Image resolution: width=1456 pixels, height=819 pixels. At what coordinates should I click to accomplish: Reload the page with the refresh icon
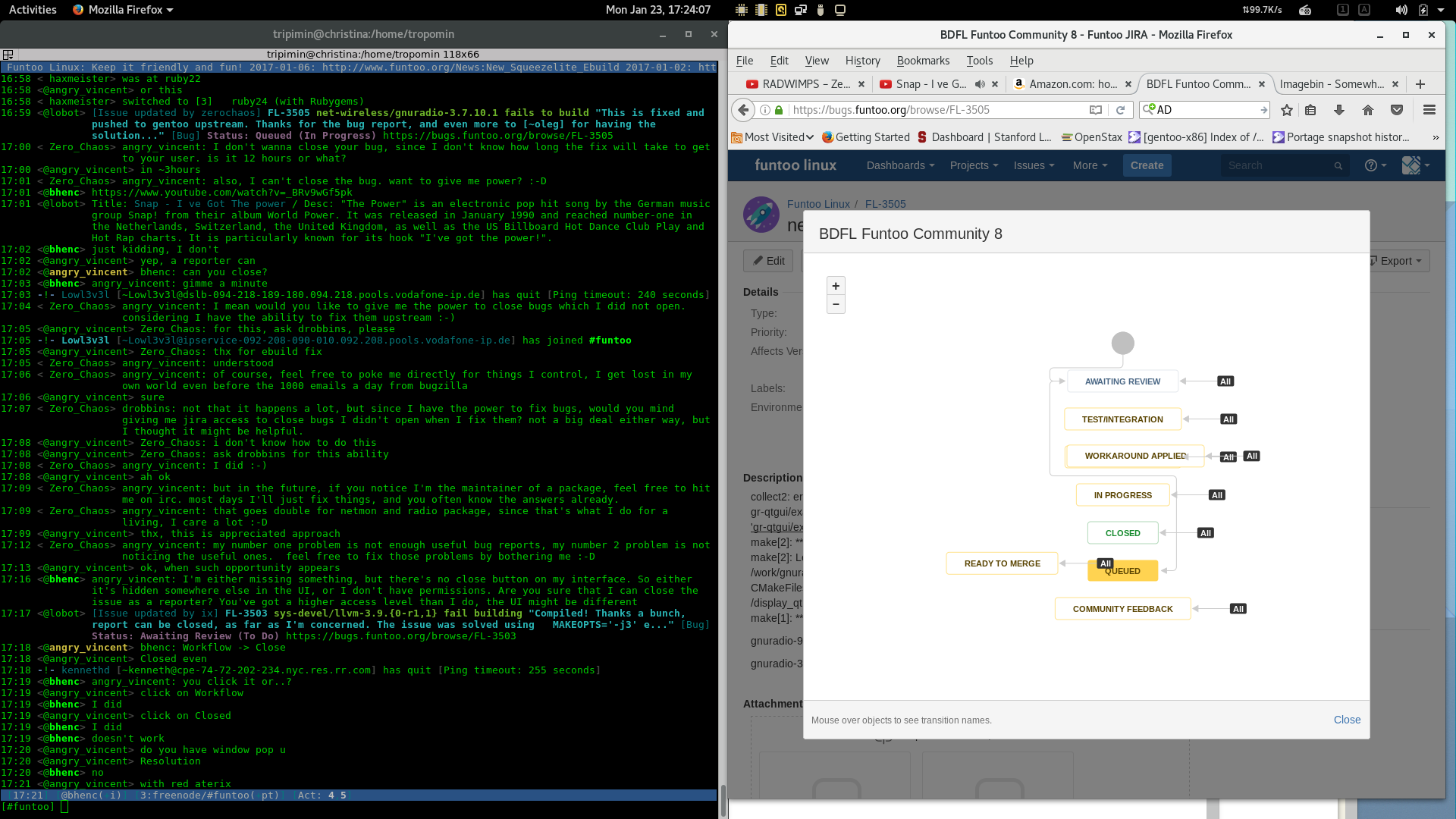[1120, 110]
